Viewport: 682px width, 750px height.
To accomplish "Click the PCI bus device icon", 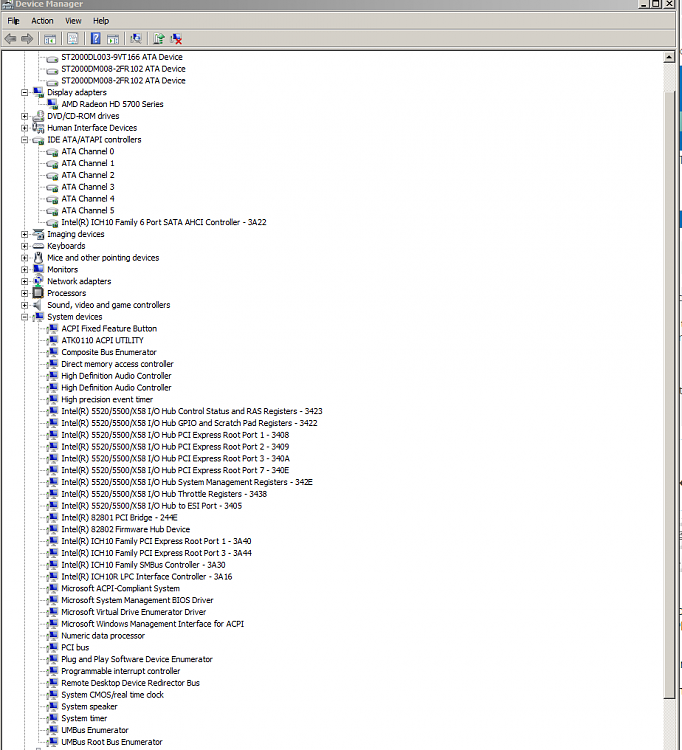I will pos(53,647).
